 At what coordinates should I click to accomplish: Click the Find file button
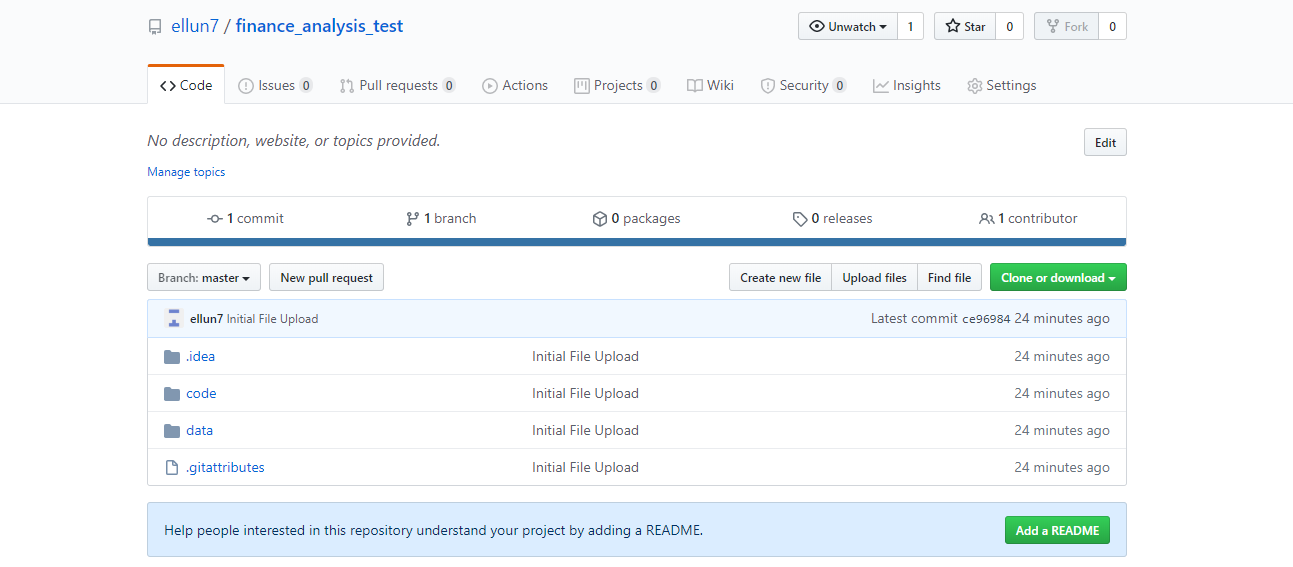tap(949, 278)
